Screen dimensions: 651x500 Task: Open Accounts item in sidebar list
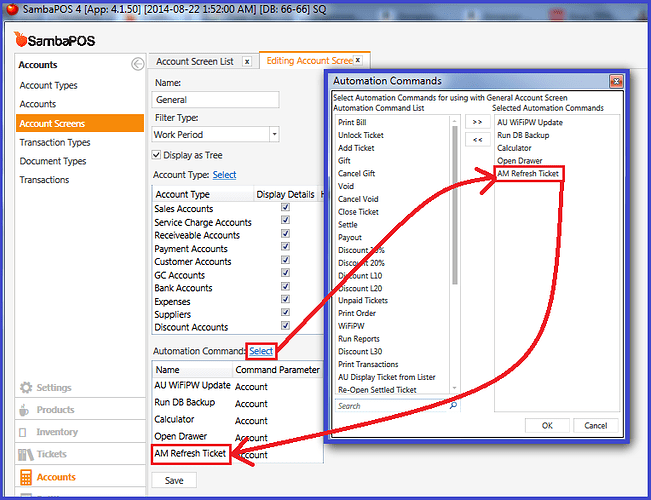pyautogui.click(x=38, y=104)
